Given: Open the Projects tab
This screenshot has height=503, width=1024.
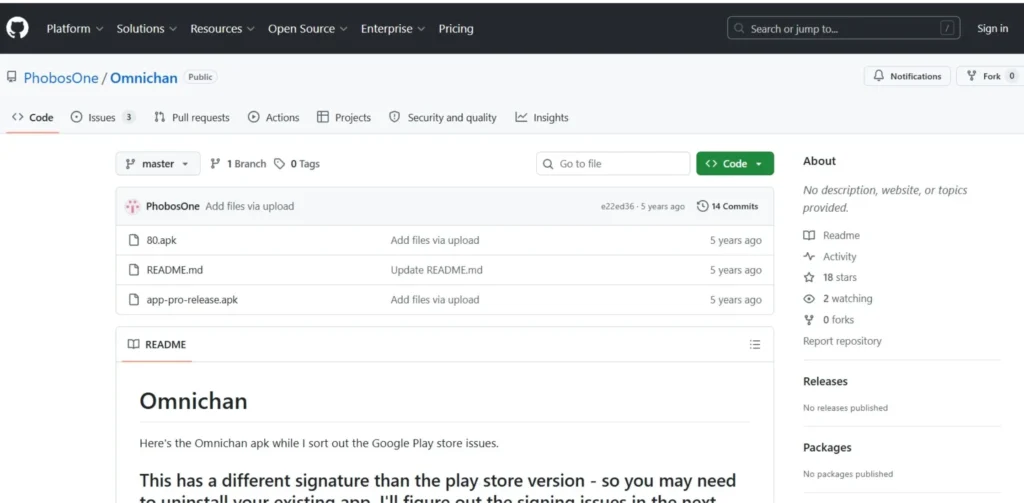Looking at the screenshot, I should [x=344, y=118].
